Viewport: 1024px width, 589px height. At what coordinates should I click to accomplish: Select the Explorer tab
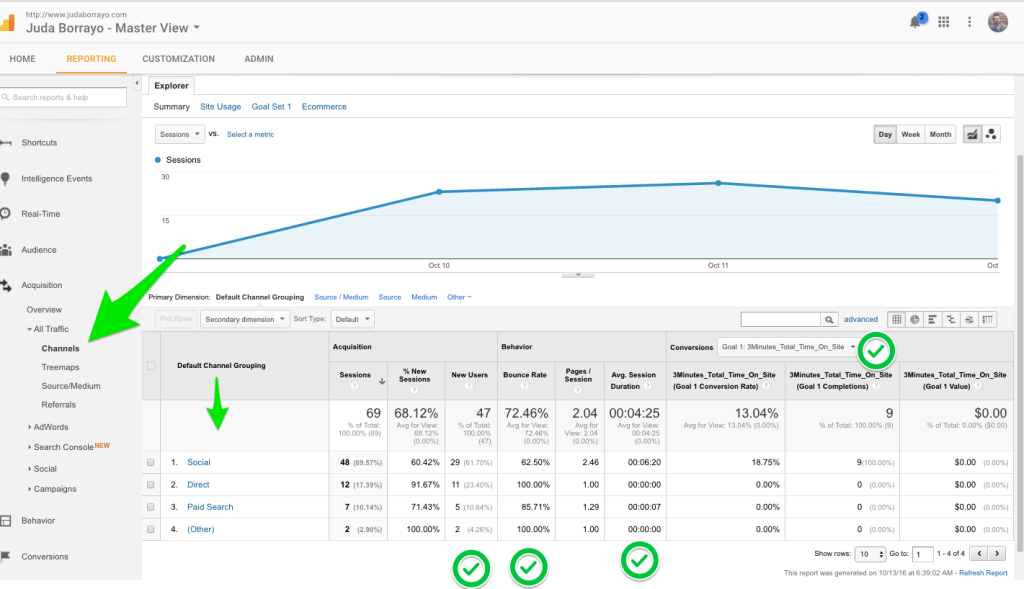pos(171,86)
